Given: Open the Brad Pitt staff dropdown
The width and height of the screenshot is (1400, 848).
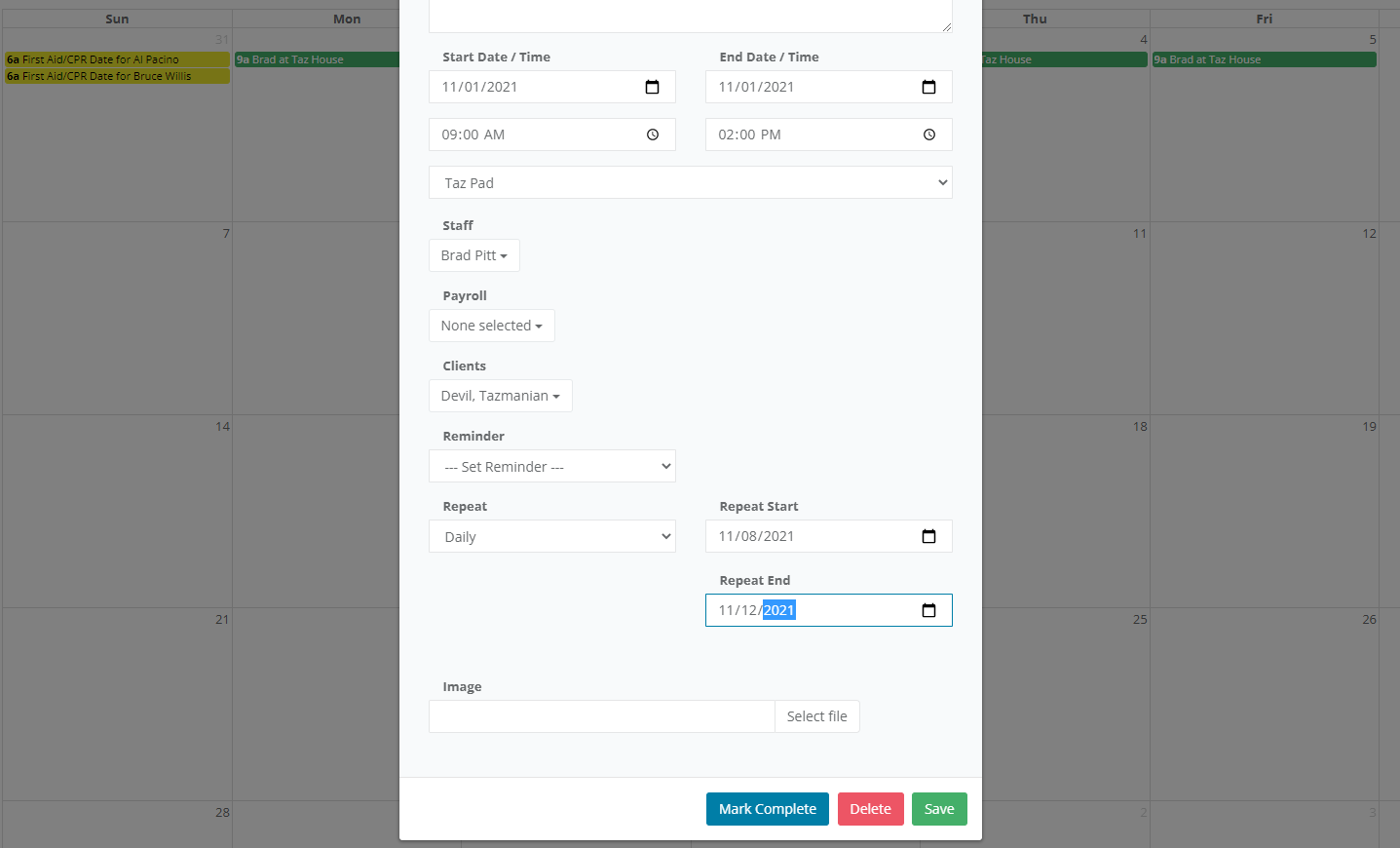Looking at the screenshot, I should [473, 255].
